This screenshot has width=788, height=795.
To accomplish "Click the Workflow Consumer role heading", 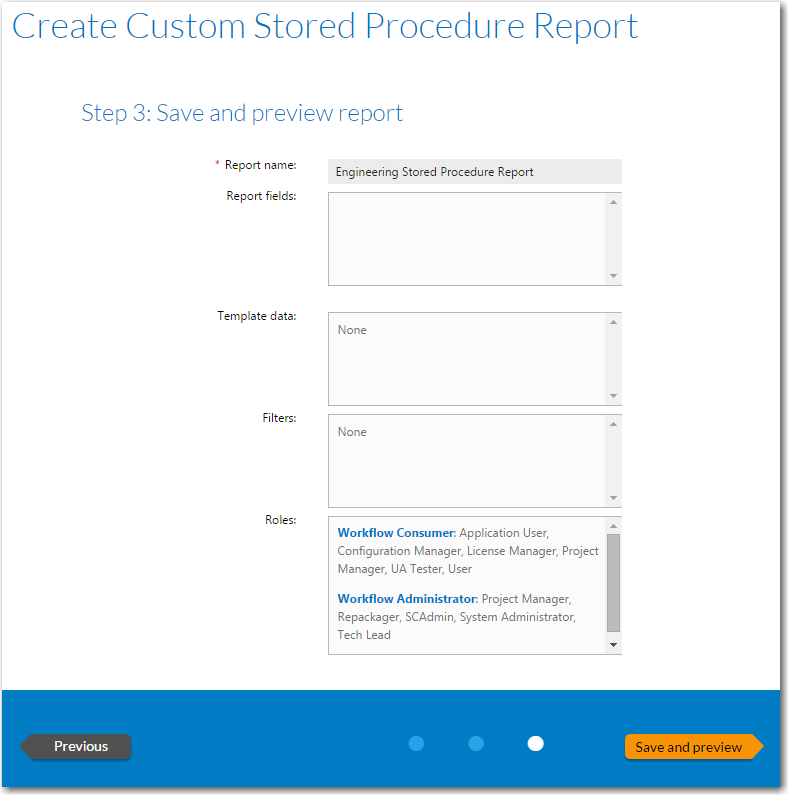I will (x=395, y=533).
